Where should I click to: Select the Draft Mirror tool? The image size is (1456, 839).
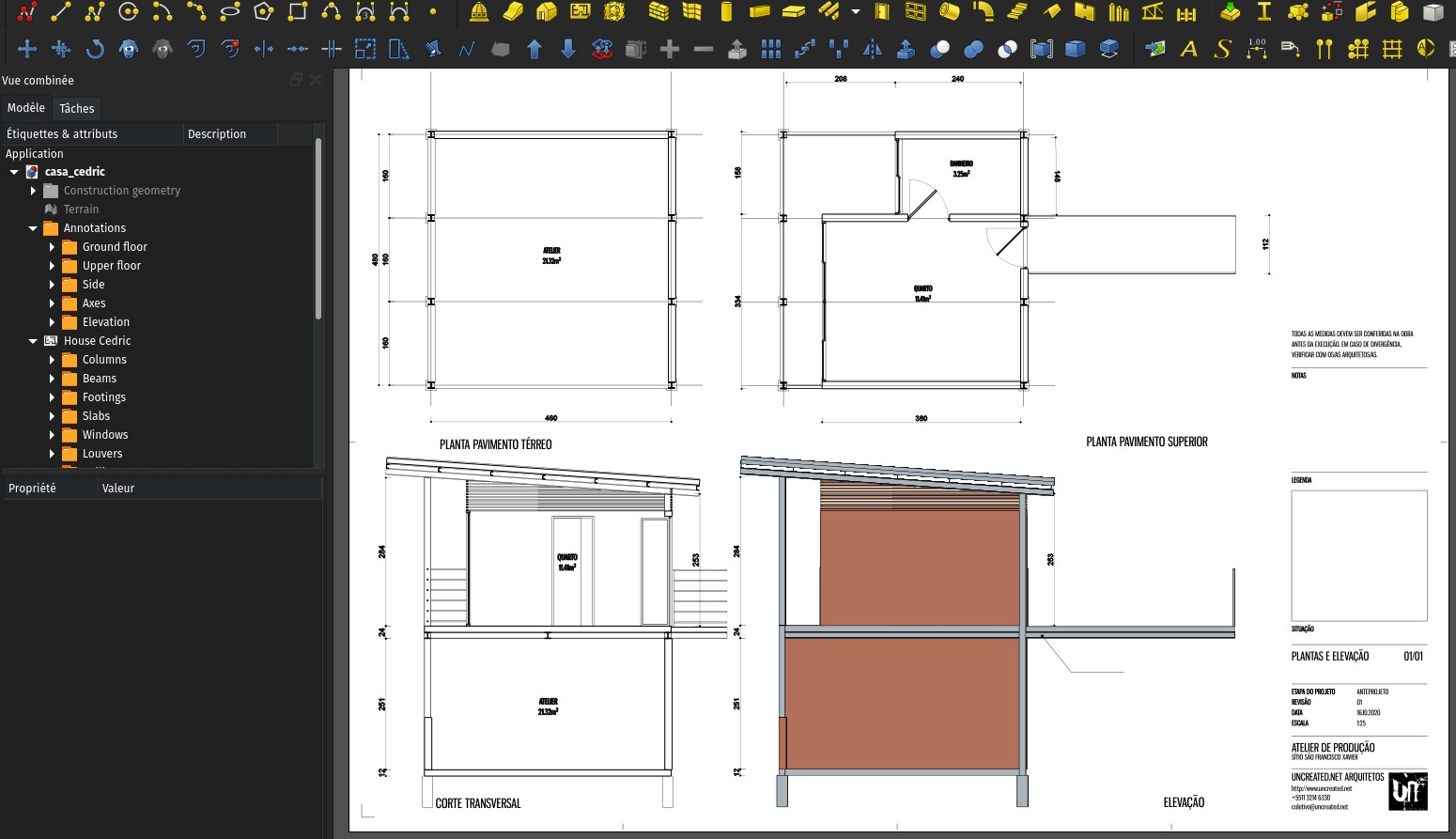point(873,49)
